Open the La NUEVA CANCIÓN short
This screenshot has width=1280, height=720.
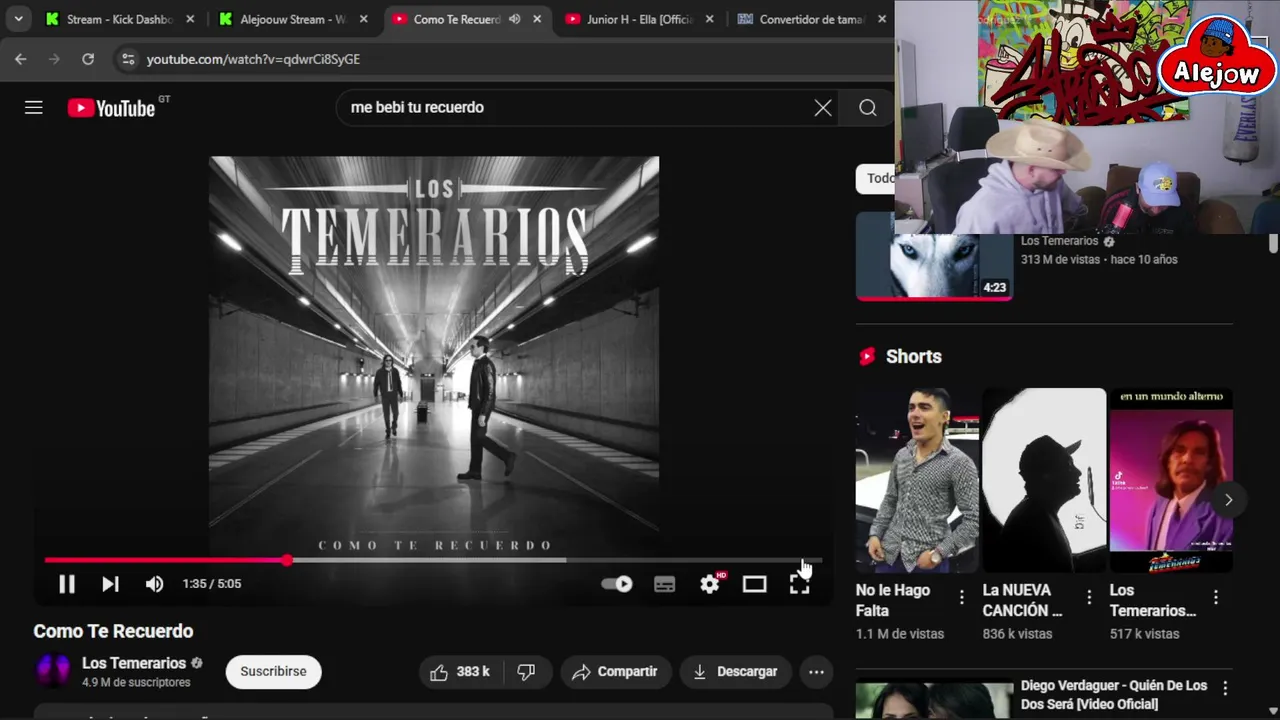1044,480
